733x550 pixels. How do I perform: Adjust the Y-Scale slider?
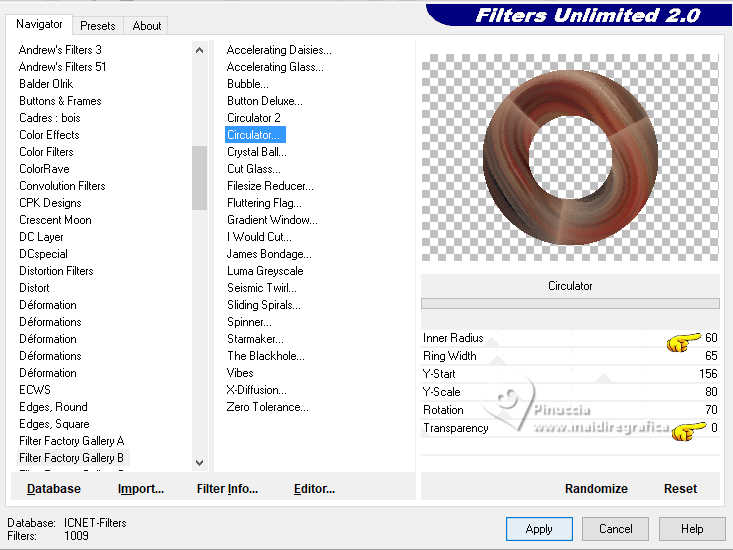tap(570, 392)
